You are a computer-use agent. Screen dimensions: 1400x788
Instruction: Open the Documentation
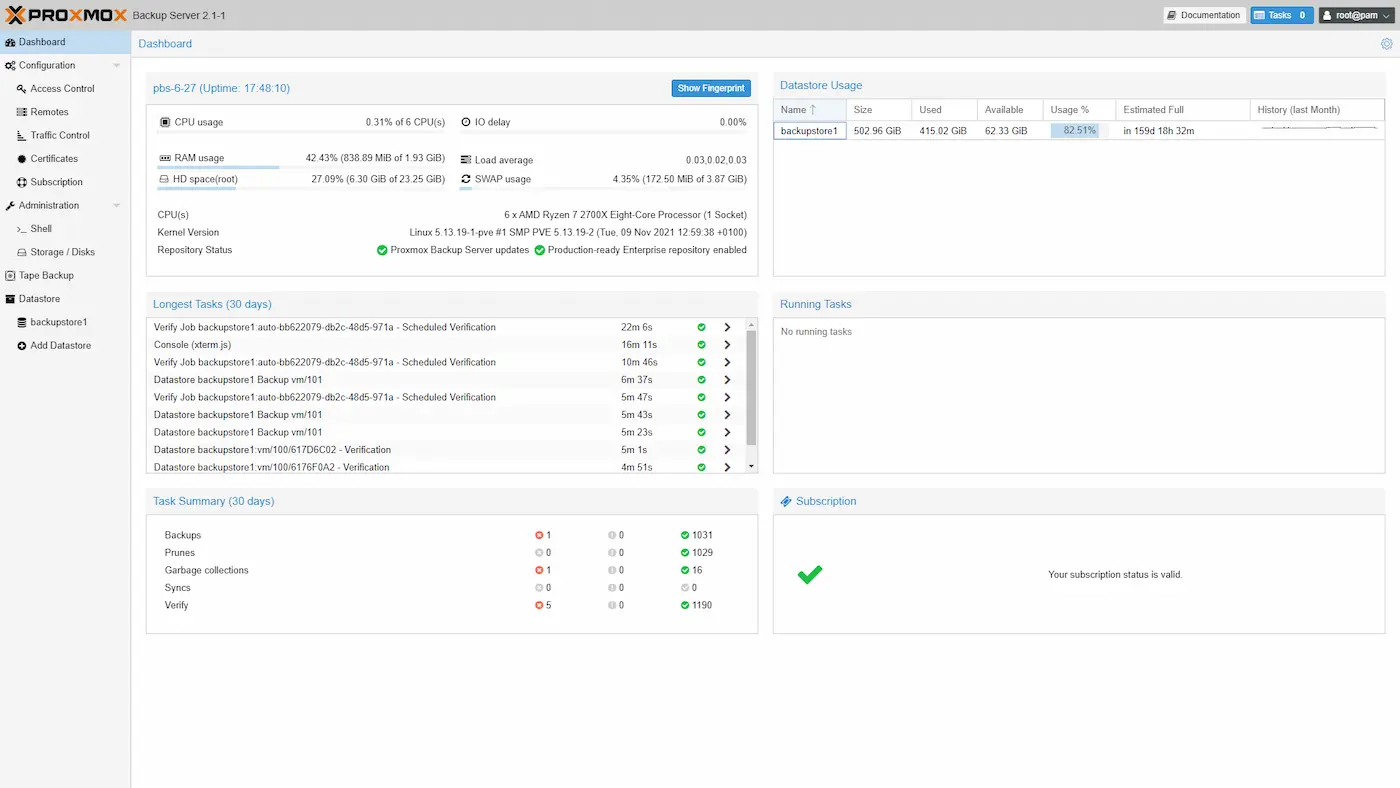point(1204,14)
